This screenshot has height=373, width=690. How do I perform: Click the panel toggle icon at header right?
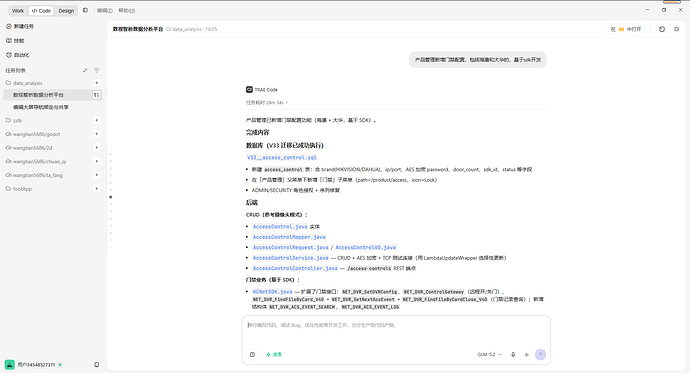676,29
